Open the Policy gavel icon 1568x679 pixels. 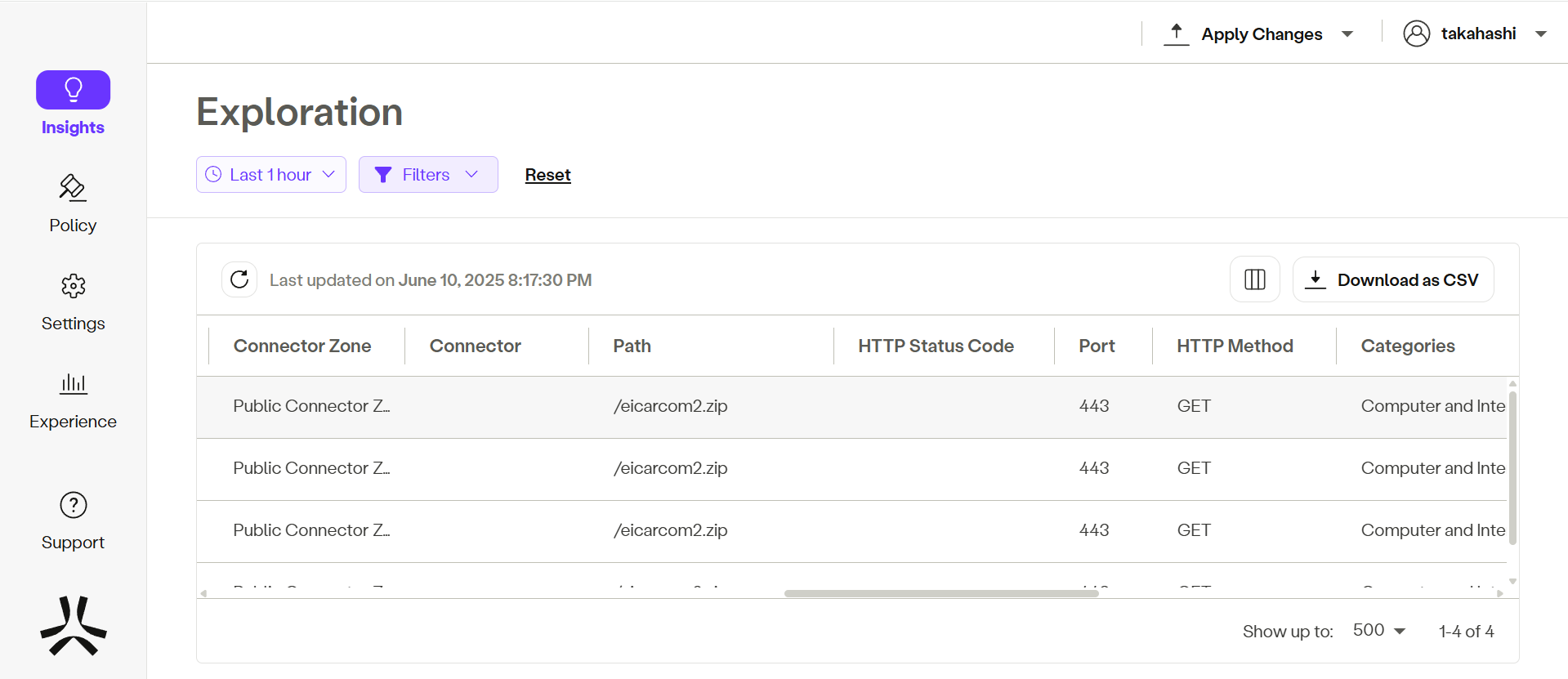point(73,188)
